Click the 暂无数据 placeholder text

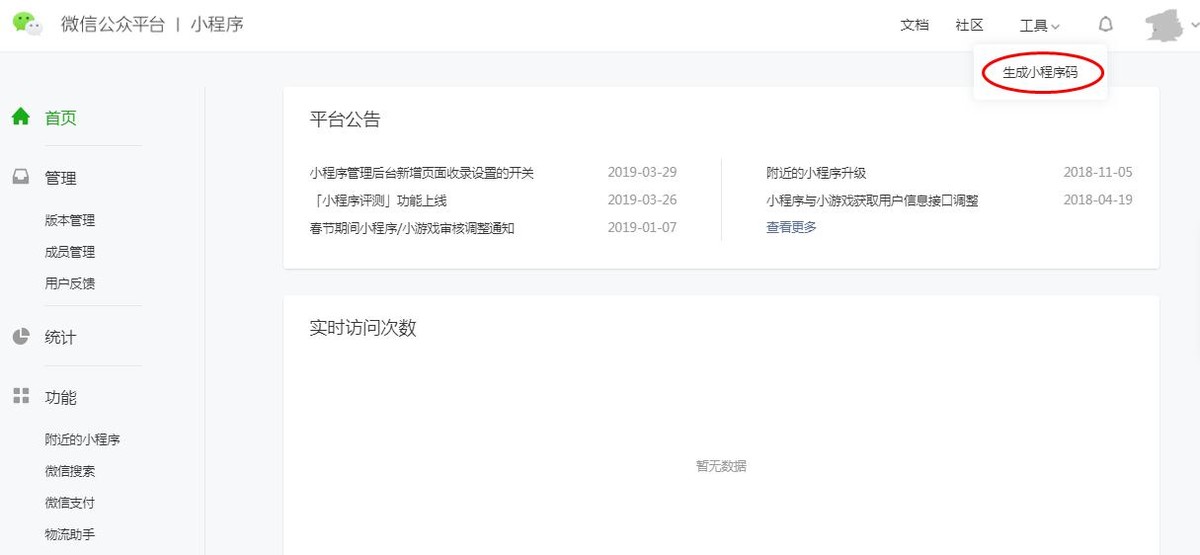(x=721, y=466)
